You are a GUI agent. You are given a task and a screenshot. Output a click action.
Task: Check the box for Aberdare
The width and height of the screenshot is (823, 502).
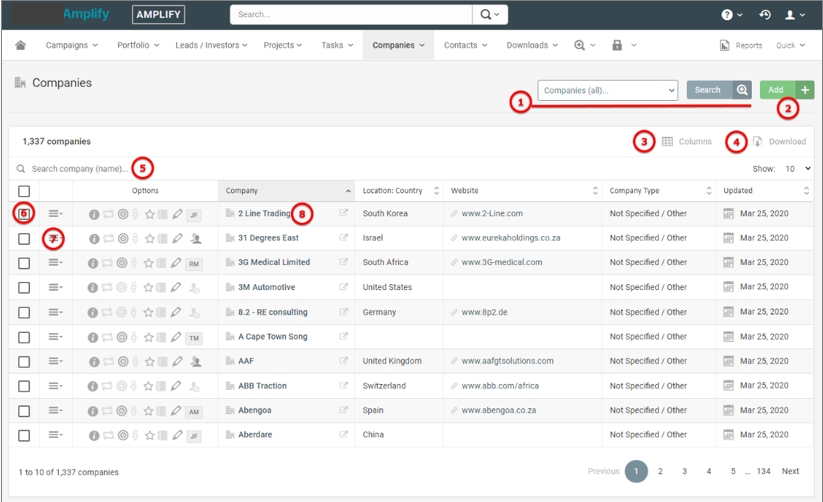24,435
